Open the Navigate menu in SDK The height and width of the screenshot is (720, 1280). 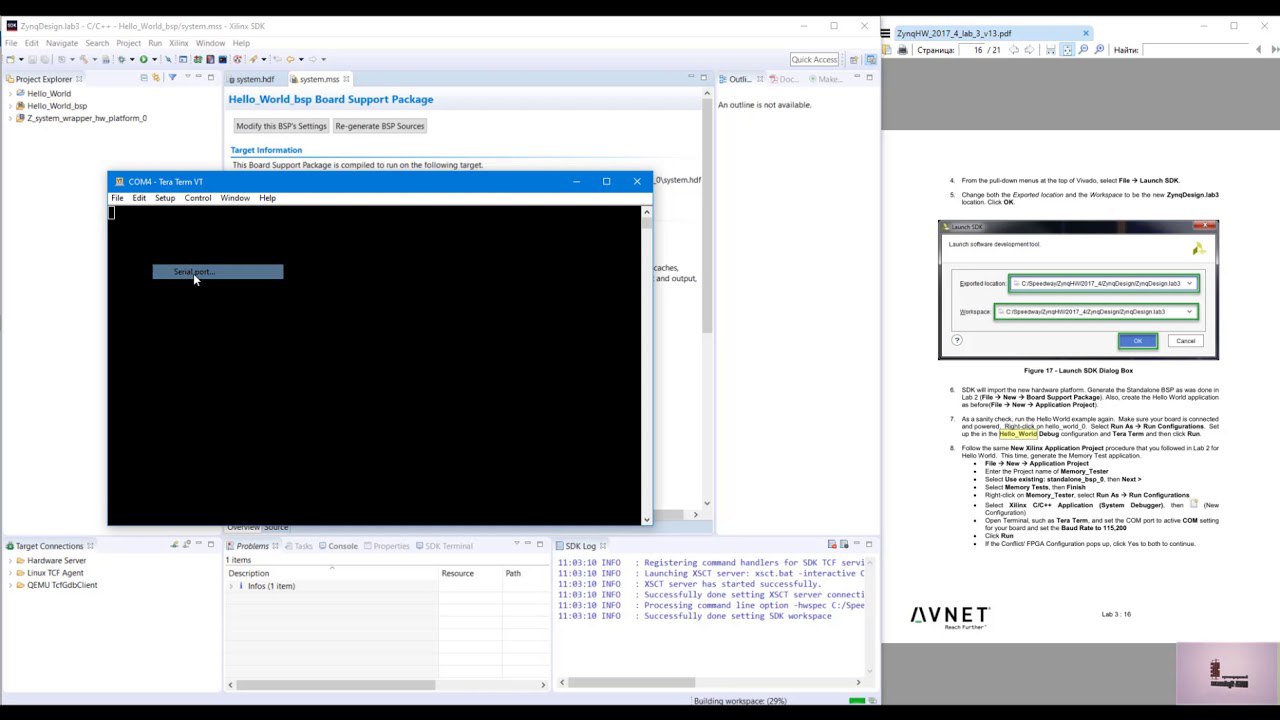[x=62, y=43]
